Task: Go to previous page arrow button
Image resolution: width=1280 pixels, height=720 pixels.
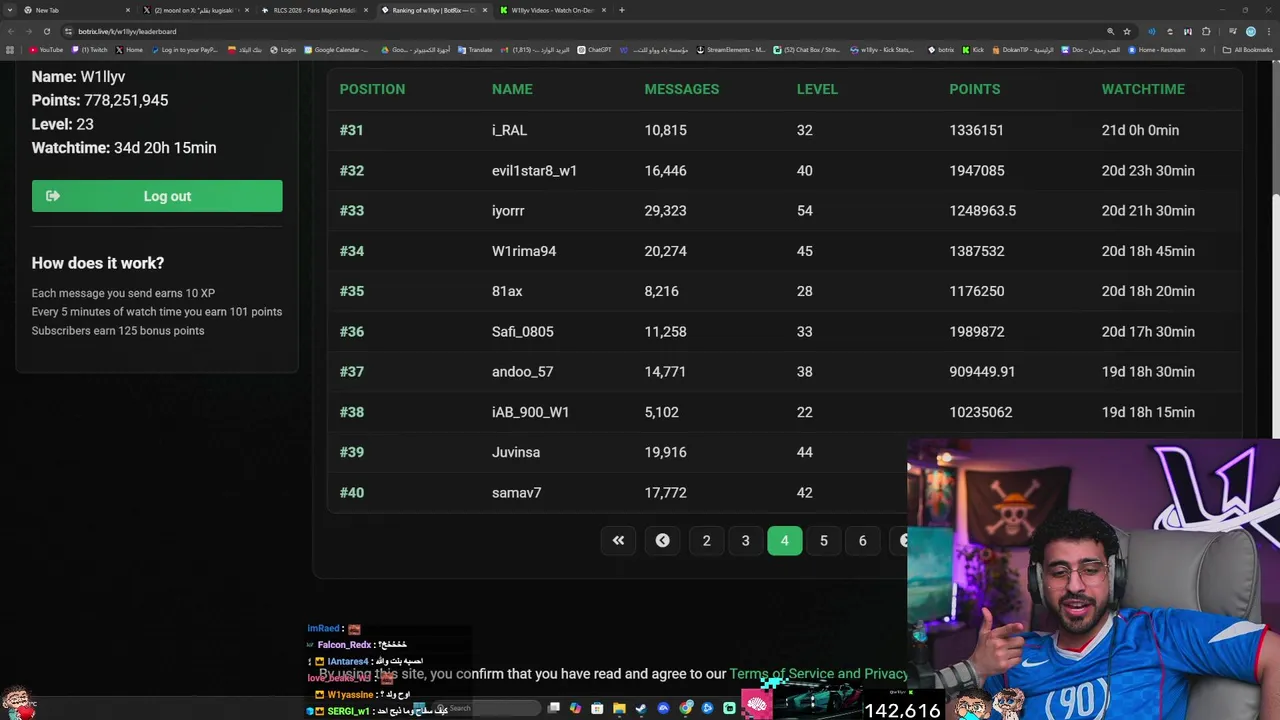Action: coord(662,540)
